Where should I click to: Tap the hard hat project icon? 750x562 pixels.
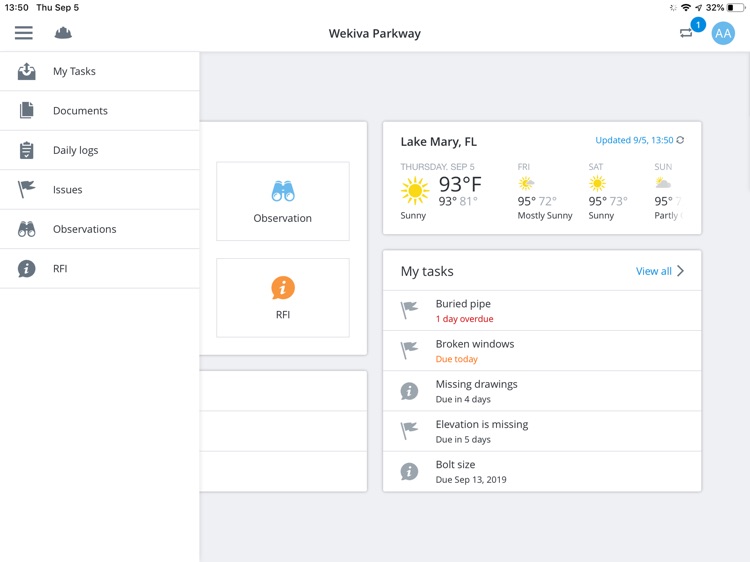63,33
